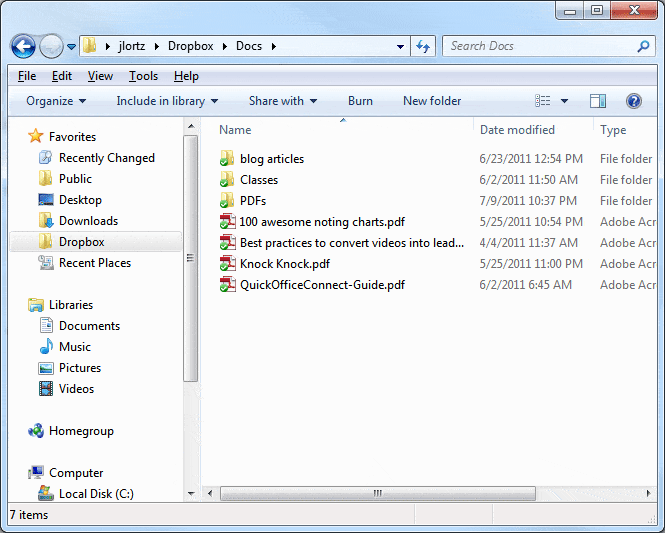Viewport: 665px width, 533px height.
Task: Open Desktop in Favorites
Action: pyautogui.click(x=70, y=200)
